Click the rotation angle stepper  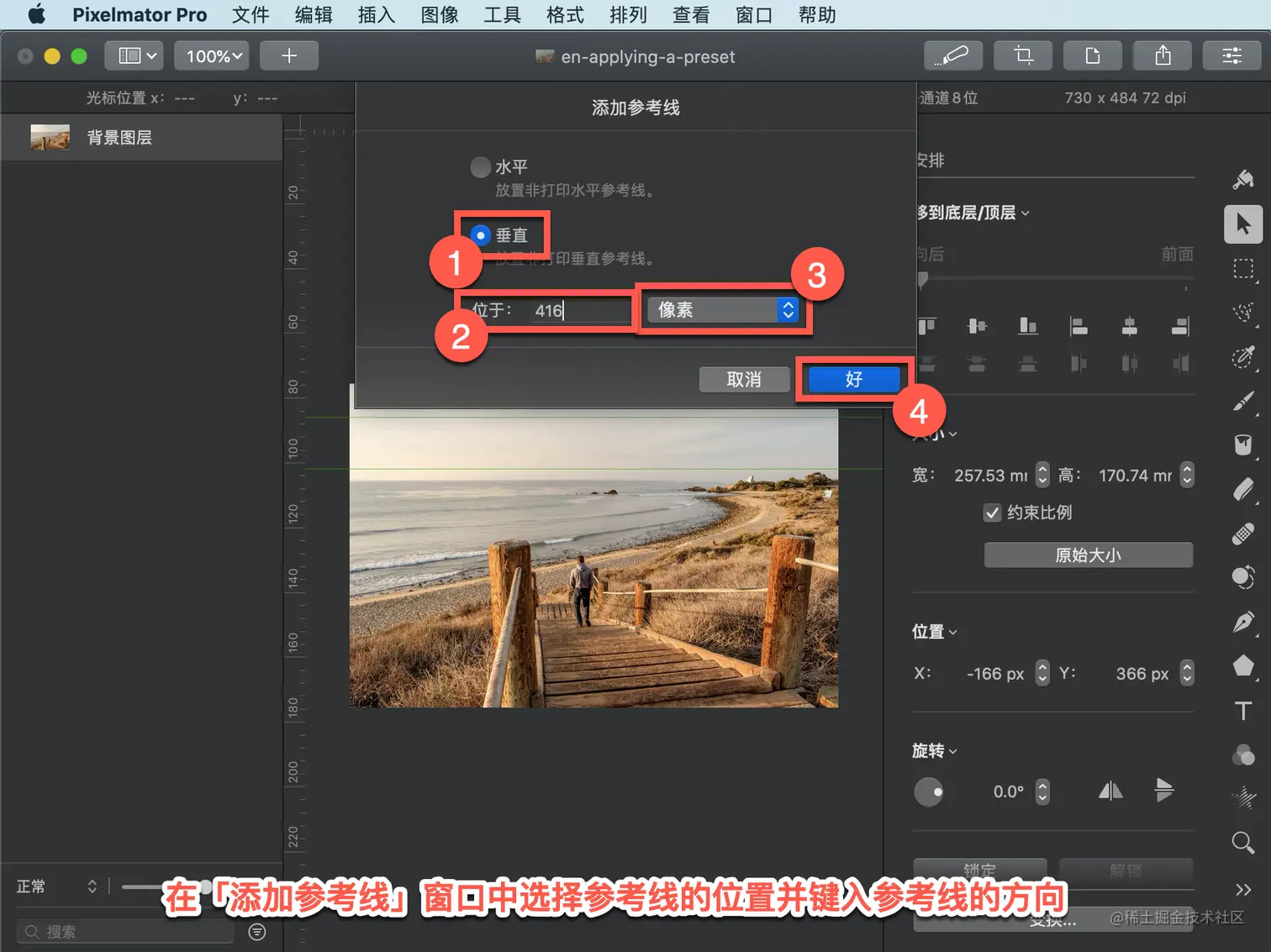(x=1042, y=792)
